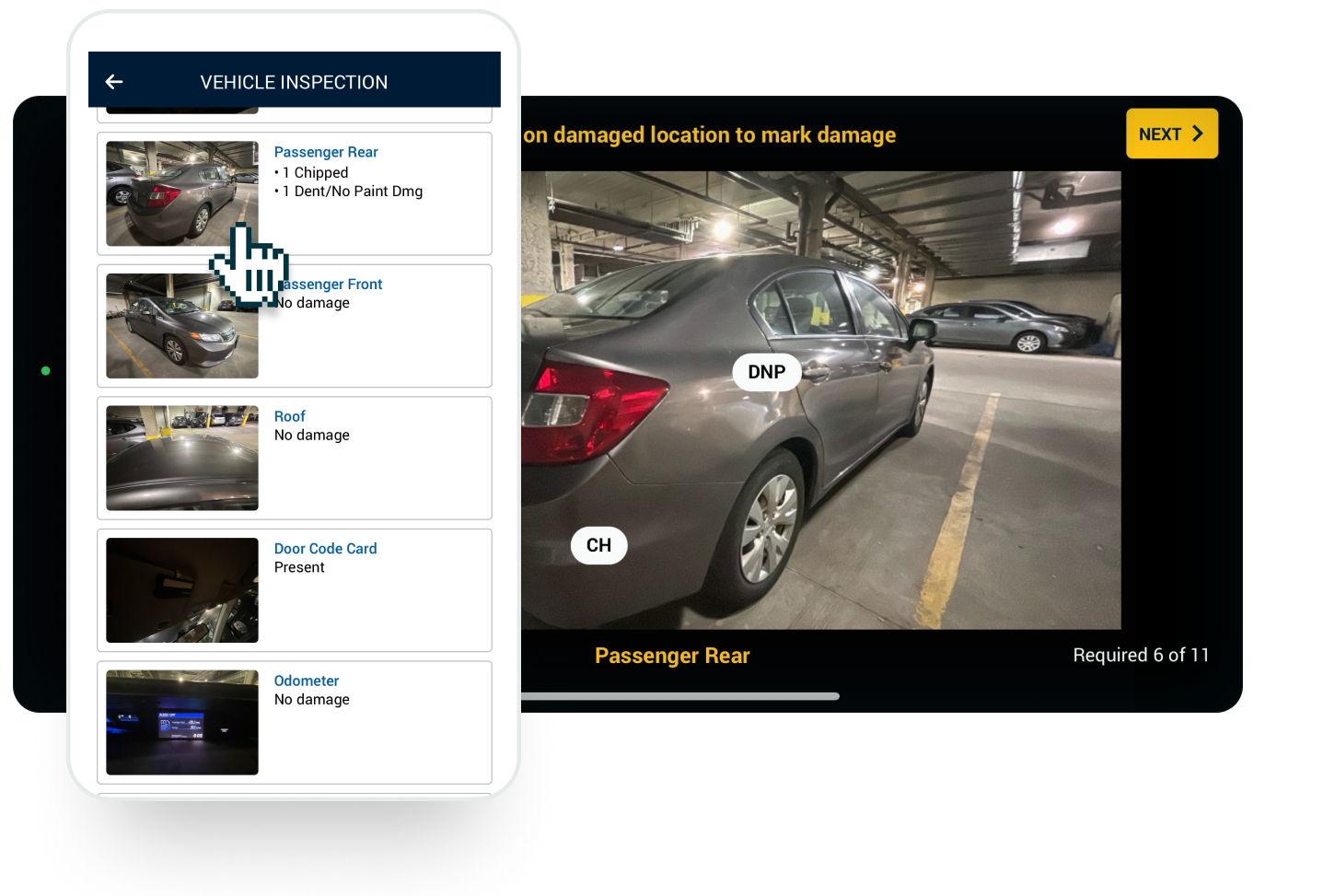
Task: Open the Door Code Card thumbnail photo
Action: tap(182, 590)
